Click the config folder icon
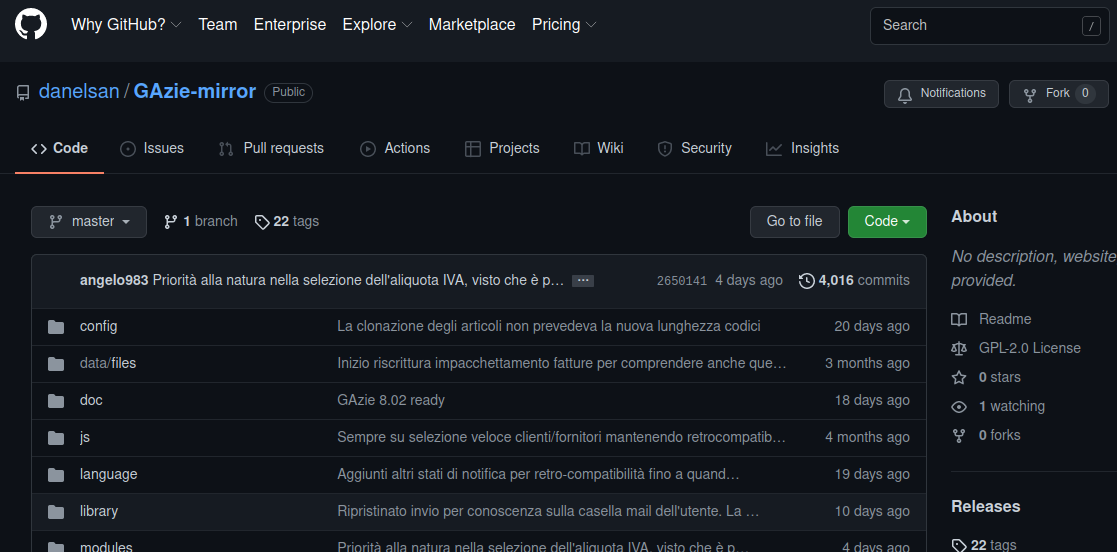This screenshot has width=1117, height=552. (56, 326)
